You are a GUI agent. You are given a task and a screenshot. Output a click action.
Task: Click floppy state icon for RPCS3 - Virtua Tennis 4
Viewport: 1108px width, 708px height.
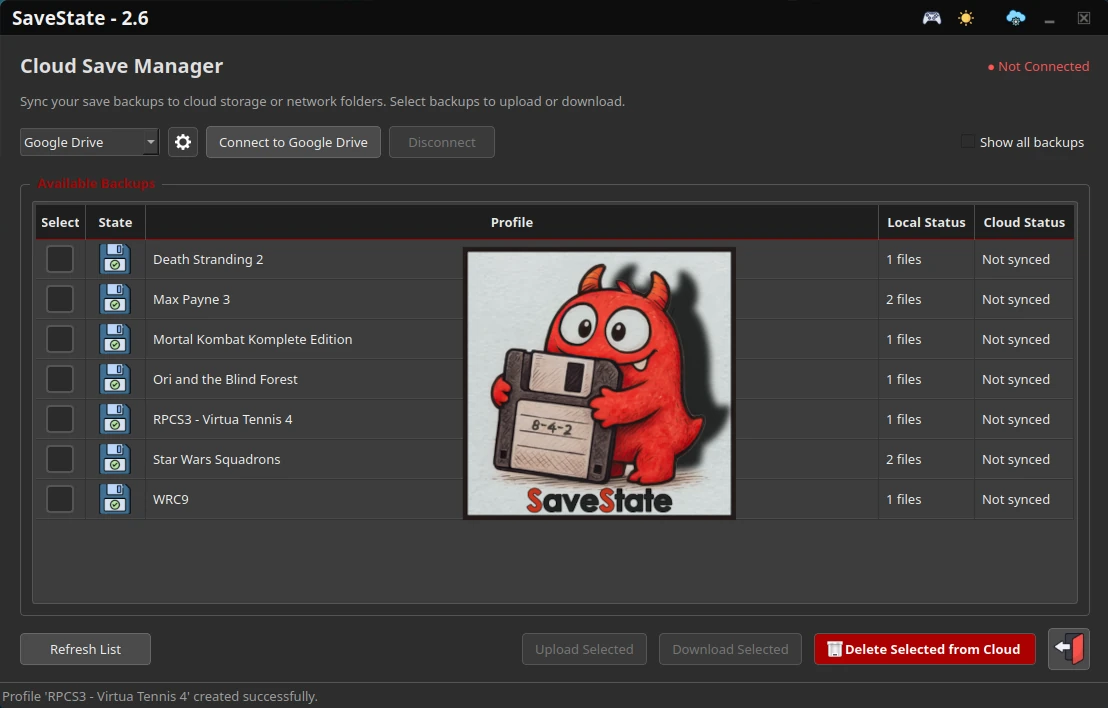pos(114,419)
